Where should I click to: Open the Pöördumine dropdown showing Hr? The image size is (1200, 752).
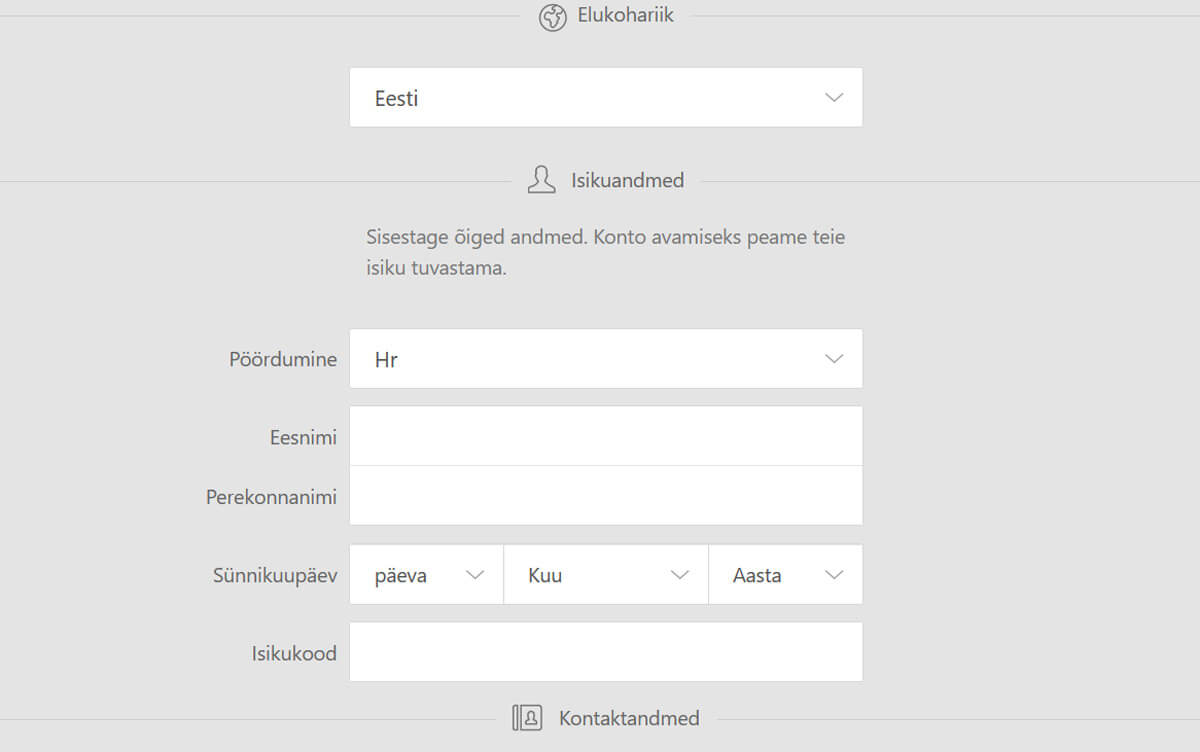click(606, 359)
